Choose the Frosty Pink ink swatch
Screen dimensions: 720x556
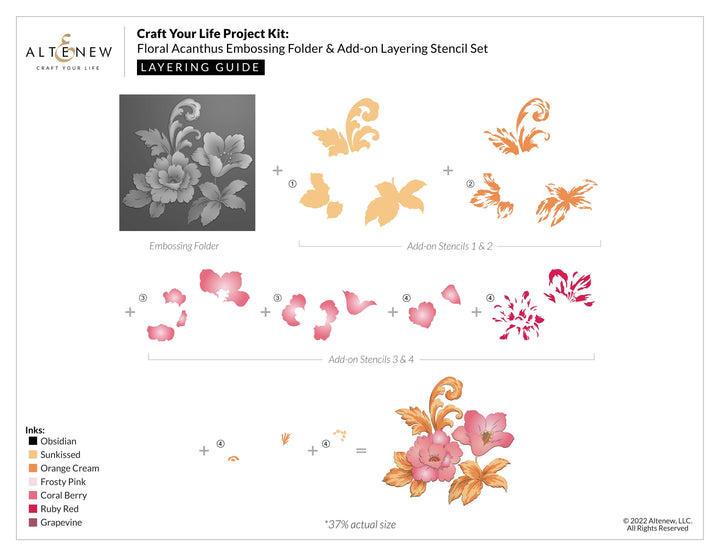tap(33, 482)
